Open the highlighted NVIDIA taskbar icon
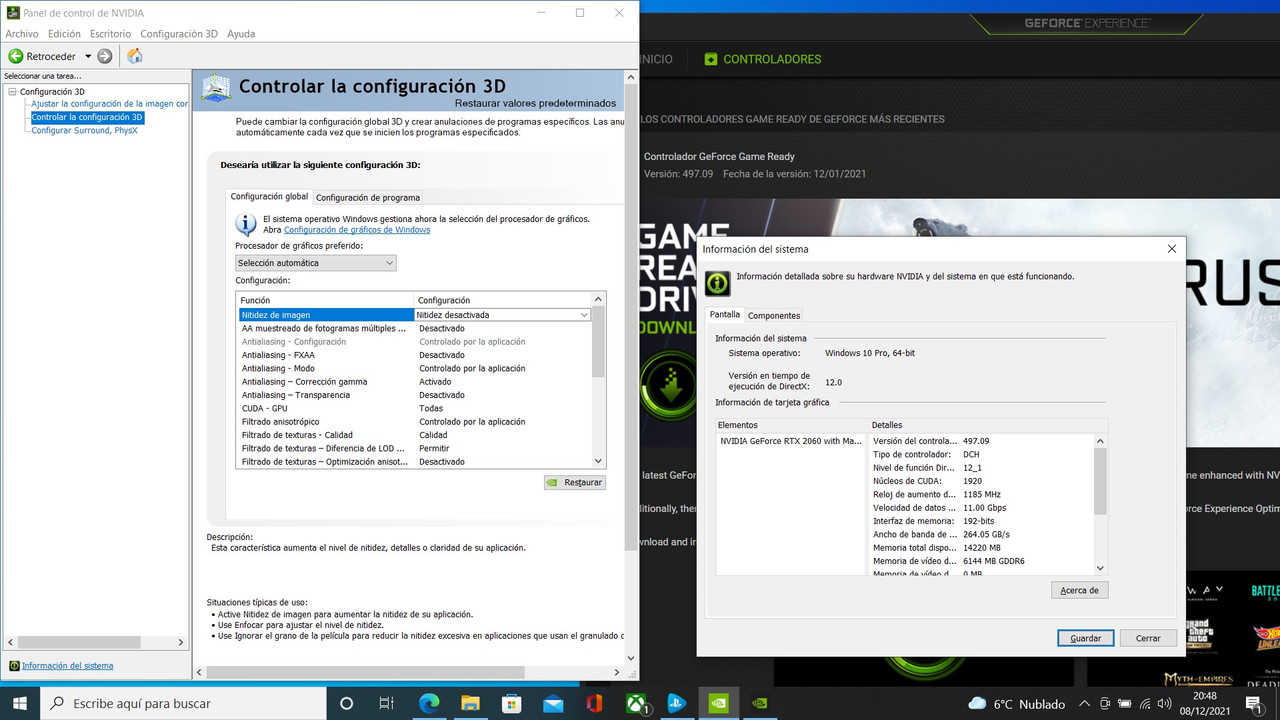 pyautogui.click(x=718, y=703)
